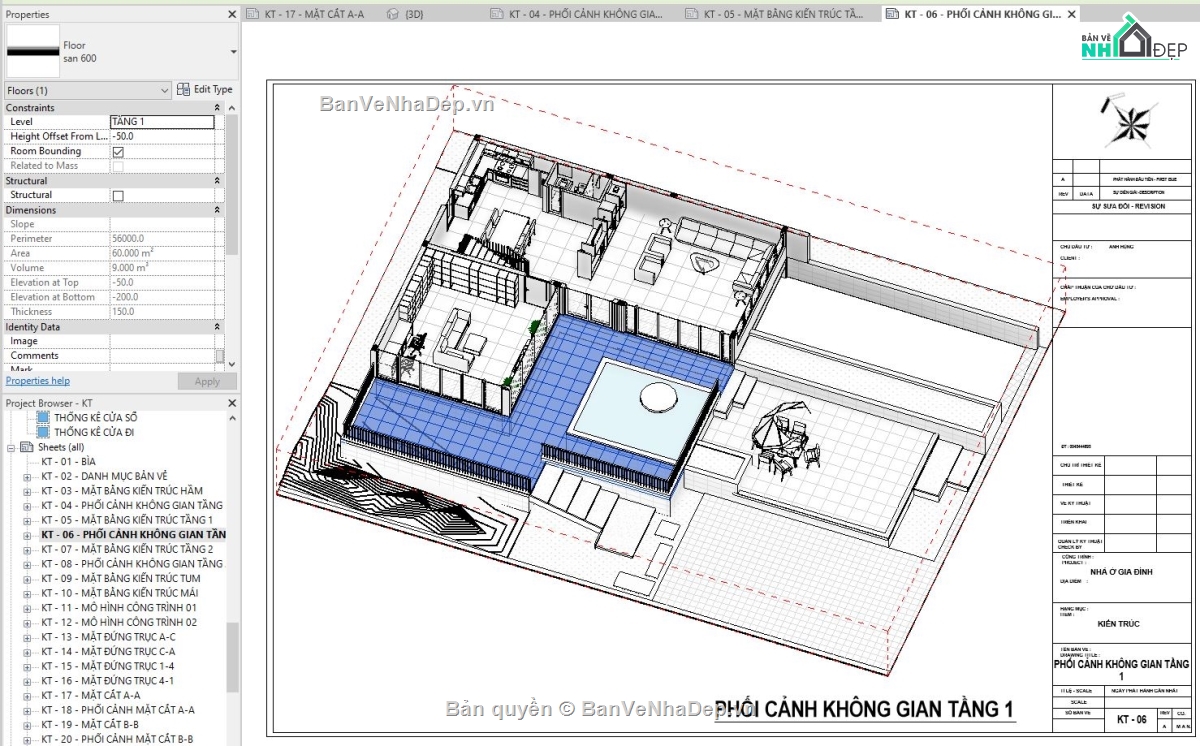
Task: Click the floor type preview thumbnail
Action: click(x=33, y=50)
